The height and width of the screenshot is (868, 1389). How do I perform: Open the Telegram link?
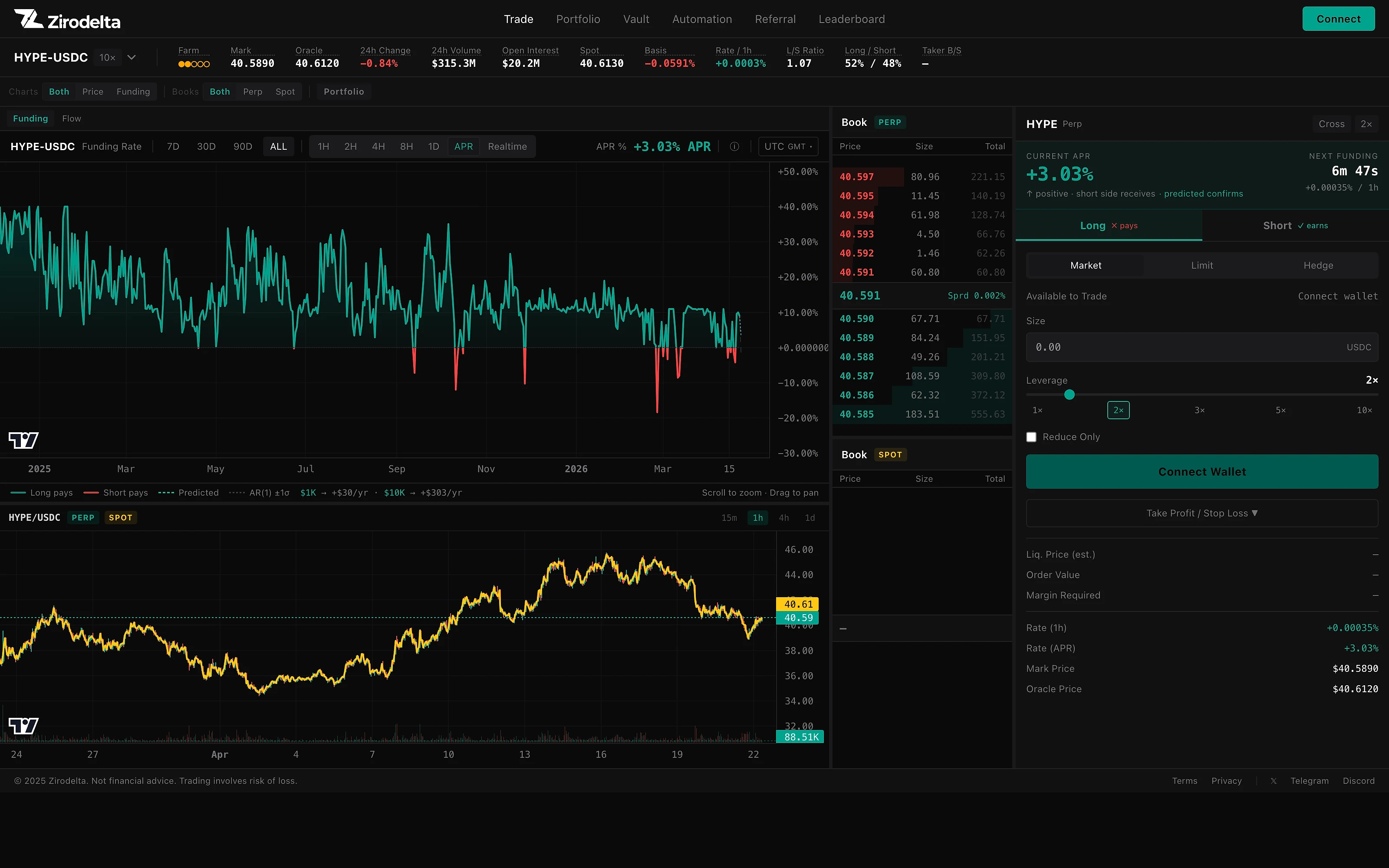coord(1309,781)
